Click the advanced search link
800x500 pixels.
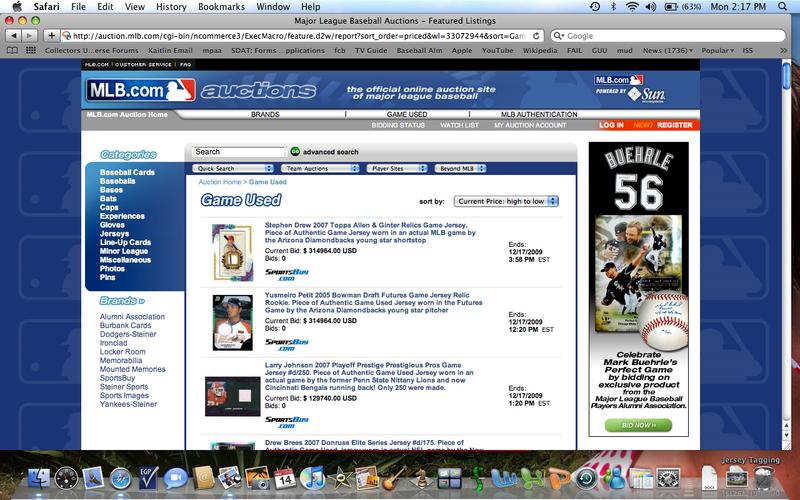331,152
